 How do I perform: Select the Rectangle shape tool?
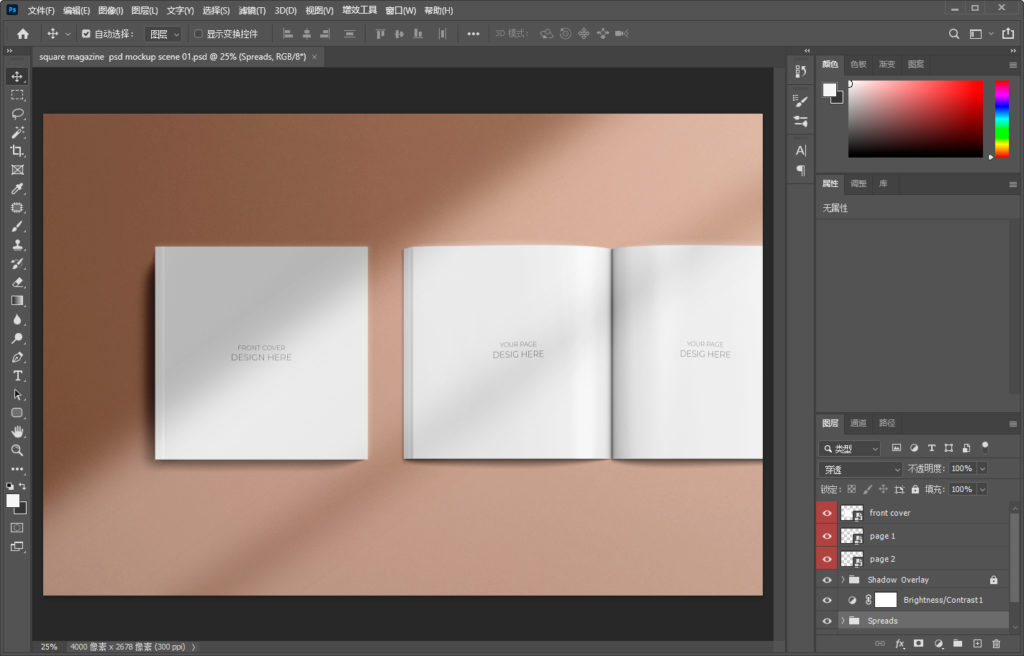tap(17, 413)
